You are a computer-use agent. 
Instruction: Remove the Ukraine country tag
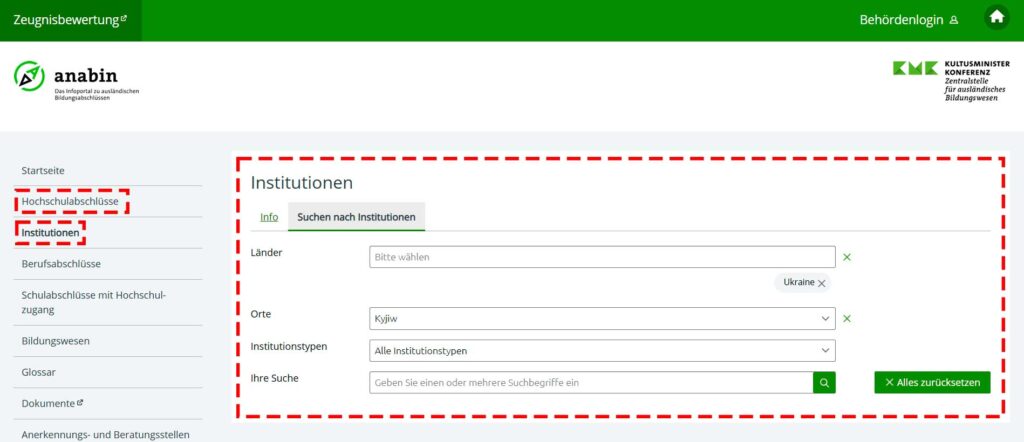coord(822,284)
